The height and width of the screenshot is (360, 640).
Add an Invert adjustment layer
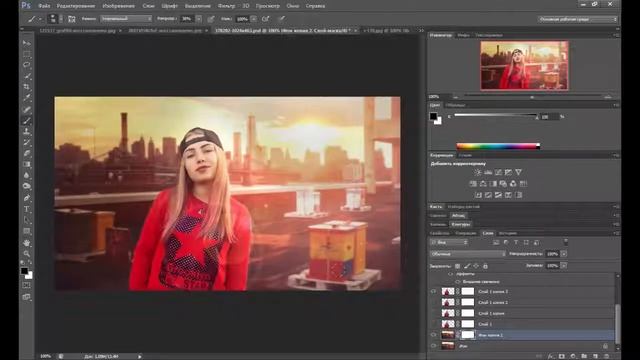click(478, 195)
